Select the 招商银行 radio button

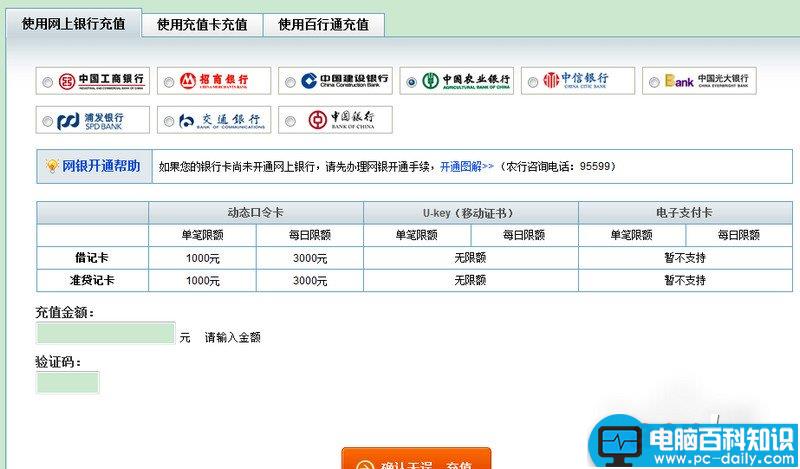[169, 82]
